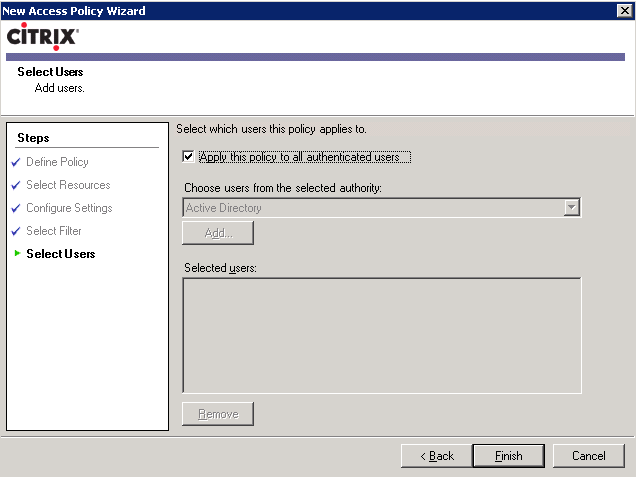Complete the wizard with Finish

509,456
